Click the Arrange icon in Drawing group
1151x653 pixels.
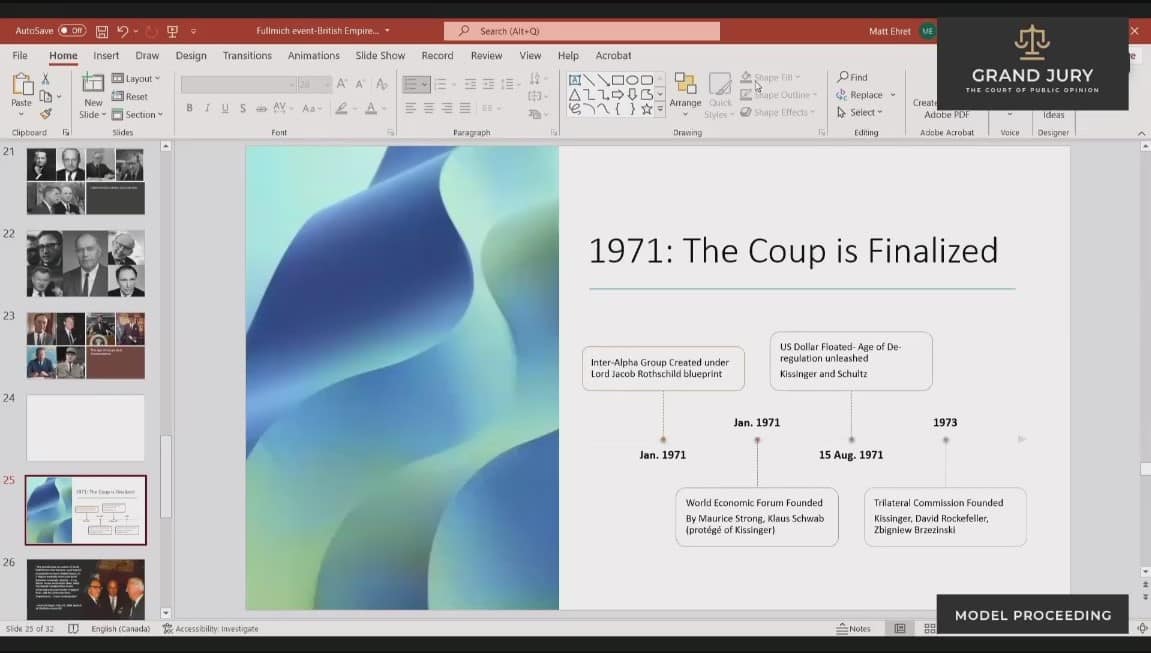click(685, 90)
